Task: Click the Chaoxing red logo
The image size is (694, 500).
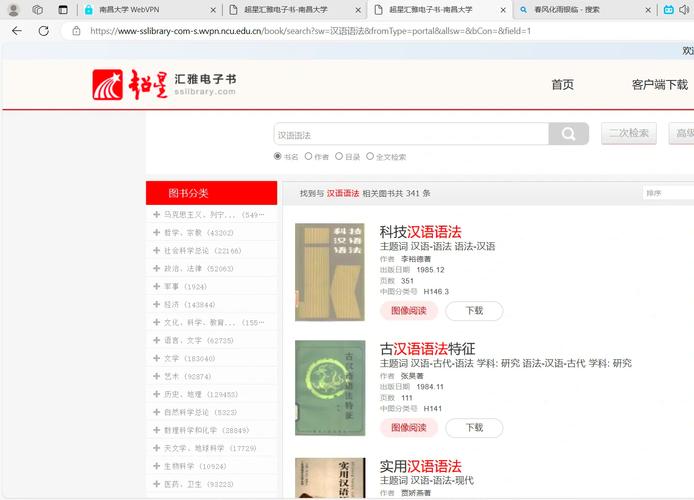Action: pos(108,84)
